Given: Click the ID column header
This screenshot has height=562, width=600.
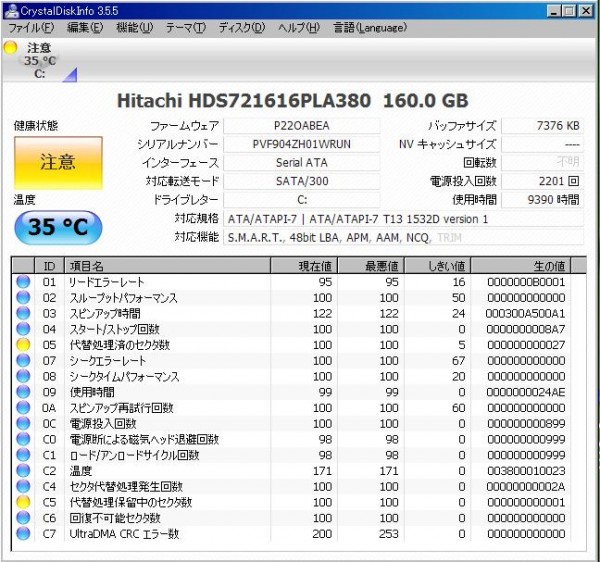Looking at the screenshot, I should coord(49,266).
